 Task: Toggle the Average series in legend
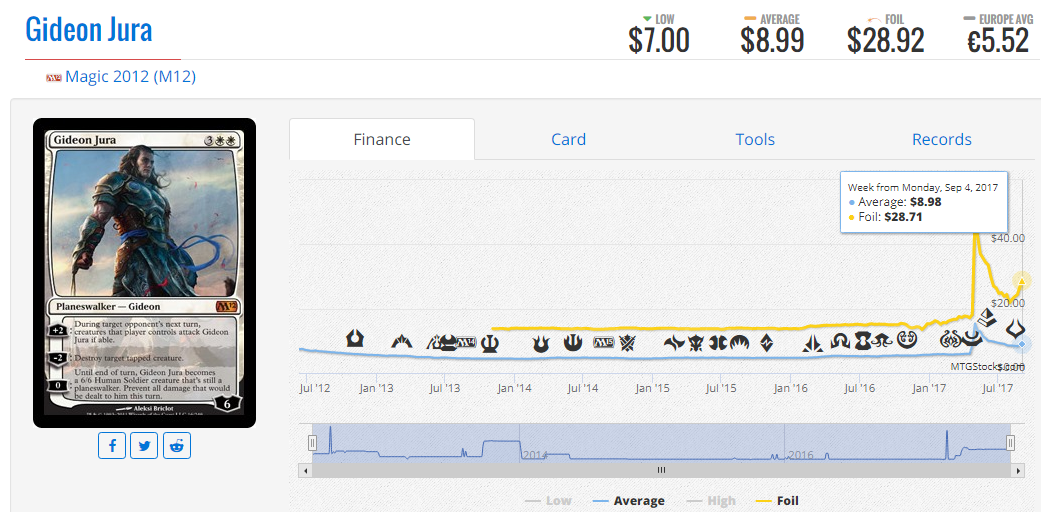point(627,501)
